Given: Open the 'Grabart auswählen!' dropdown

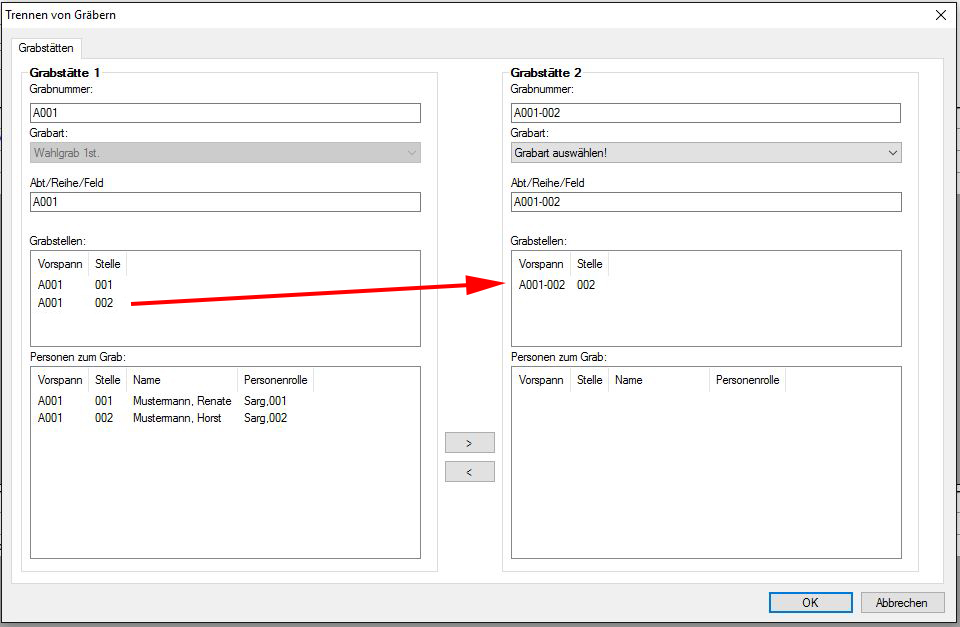Looking at the screenshot, I should pos(705,153).
